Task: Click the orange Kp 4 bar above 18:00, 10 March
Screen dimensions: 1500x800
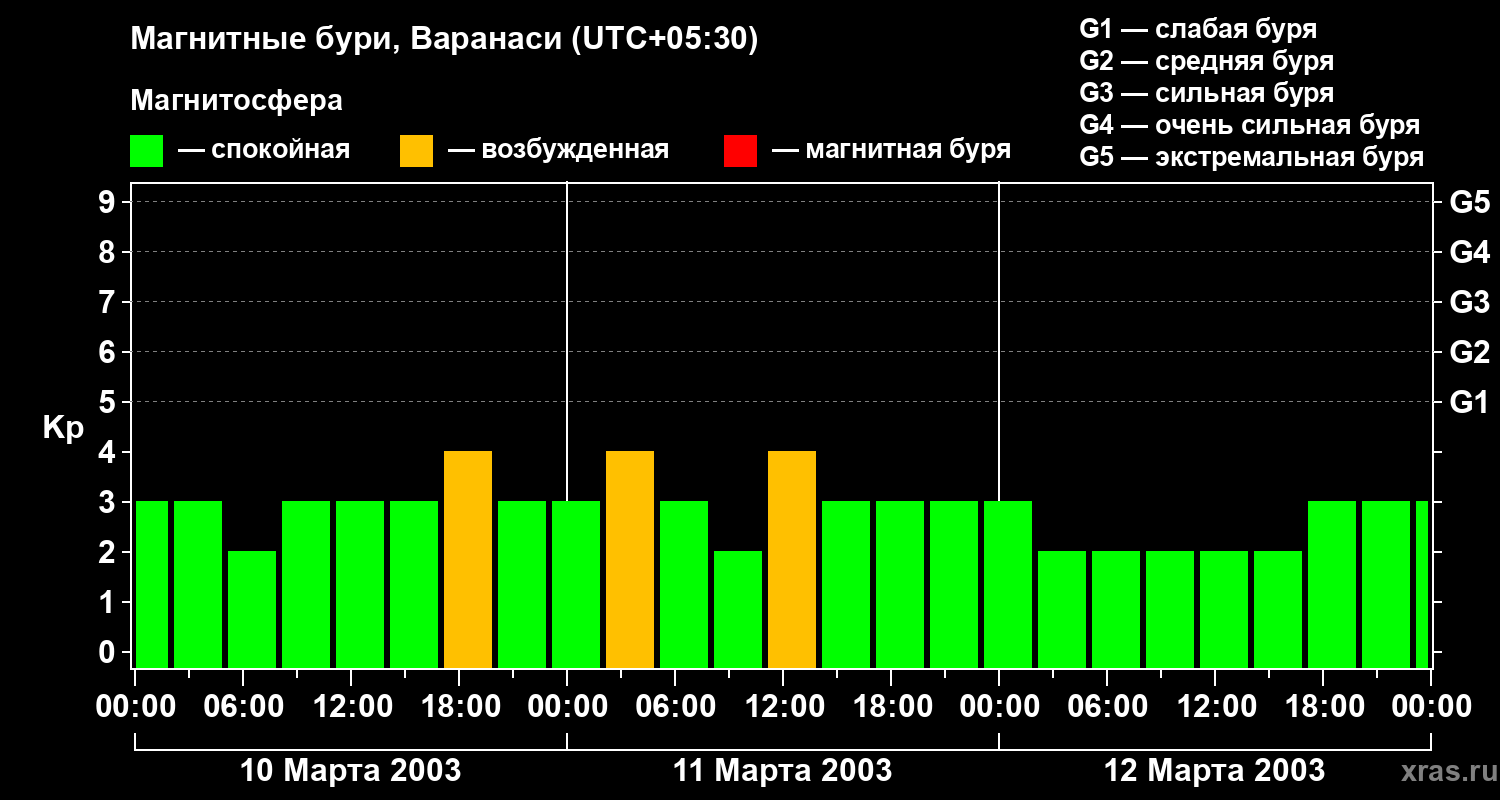Action: pos(468,560)
